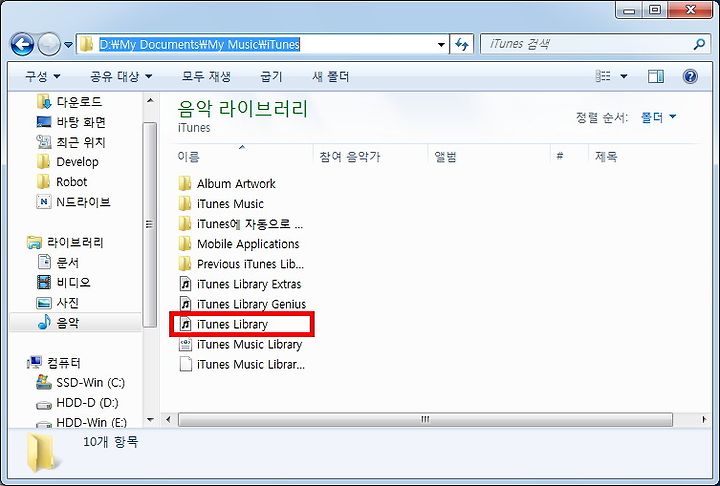This screenshot has width=720, height=486.
Task: Select the Album Artwork folder
Action: tap(228, 184)
